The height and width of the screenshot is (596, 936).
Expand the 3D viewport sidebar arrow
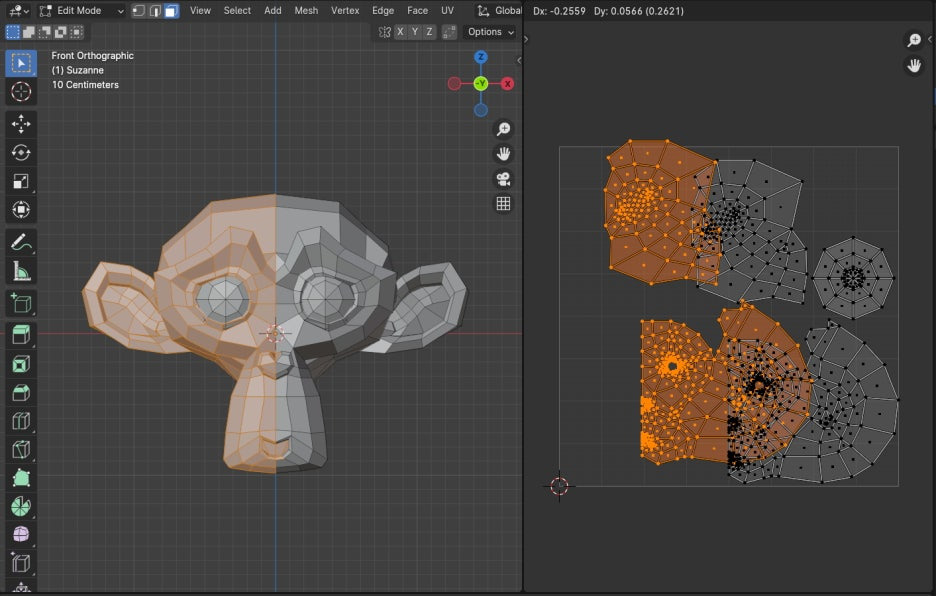pyautogui.click(x=519, y=60)
